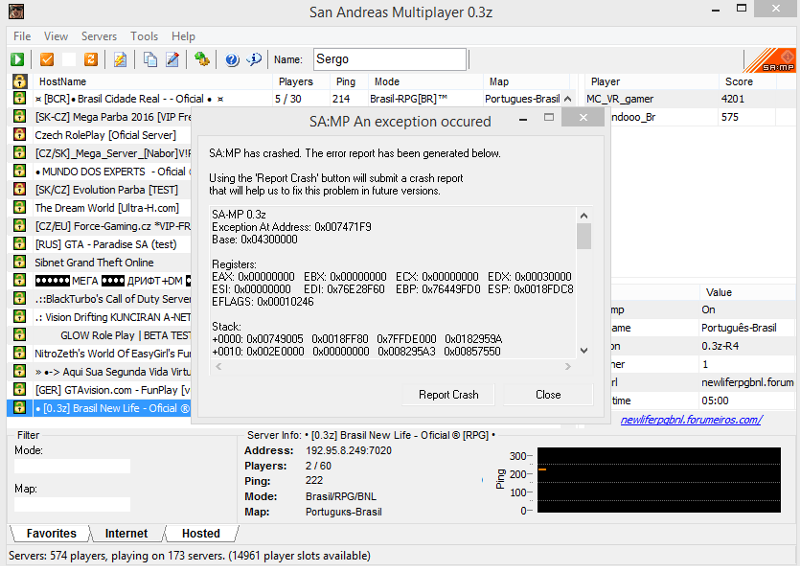800x566 pixels.
Task: Open Settings via the gear toolbar icon
Action: (202, 60)
